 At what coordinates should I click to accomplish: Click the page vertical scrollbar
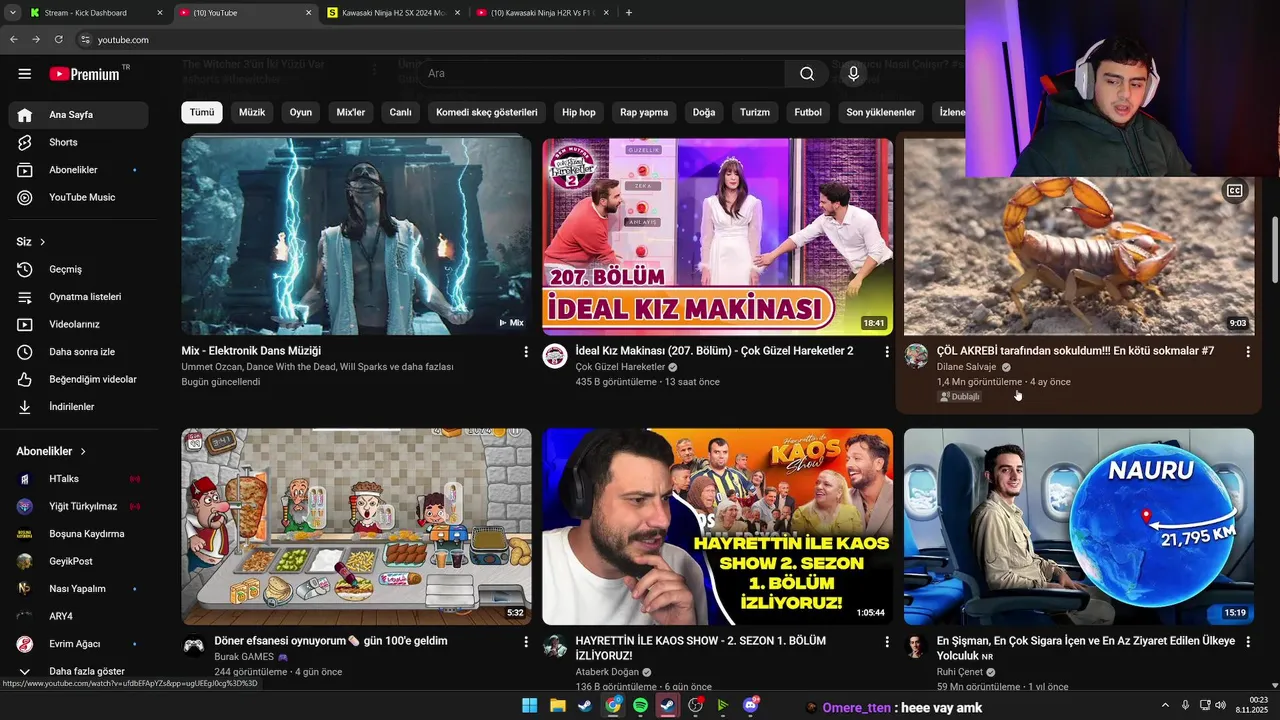[1275, 250]
